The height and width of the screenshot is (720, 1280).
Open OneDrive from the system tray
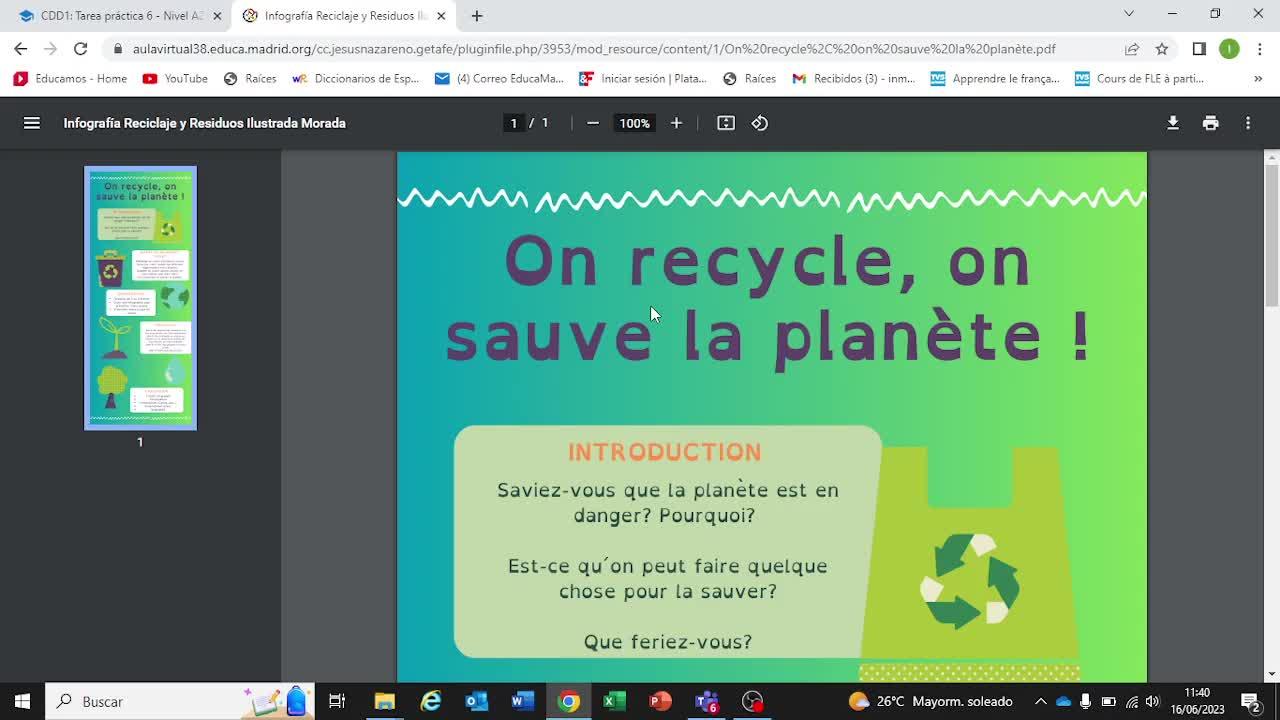tap(1063, 701)
